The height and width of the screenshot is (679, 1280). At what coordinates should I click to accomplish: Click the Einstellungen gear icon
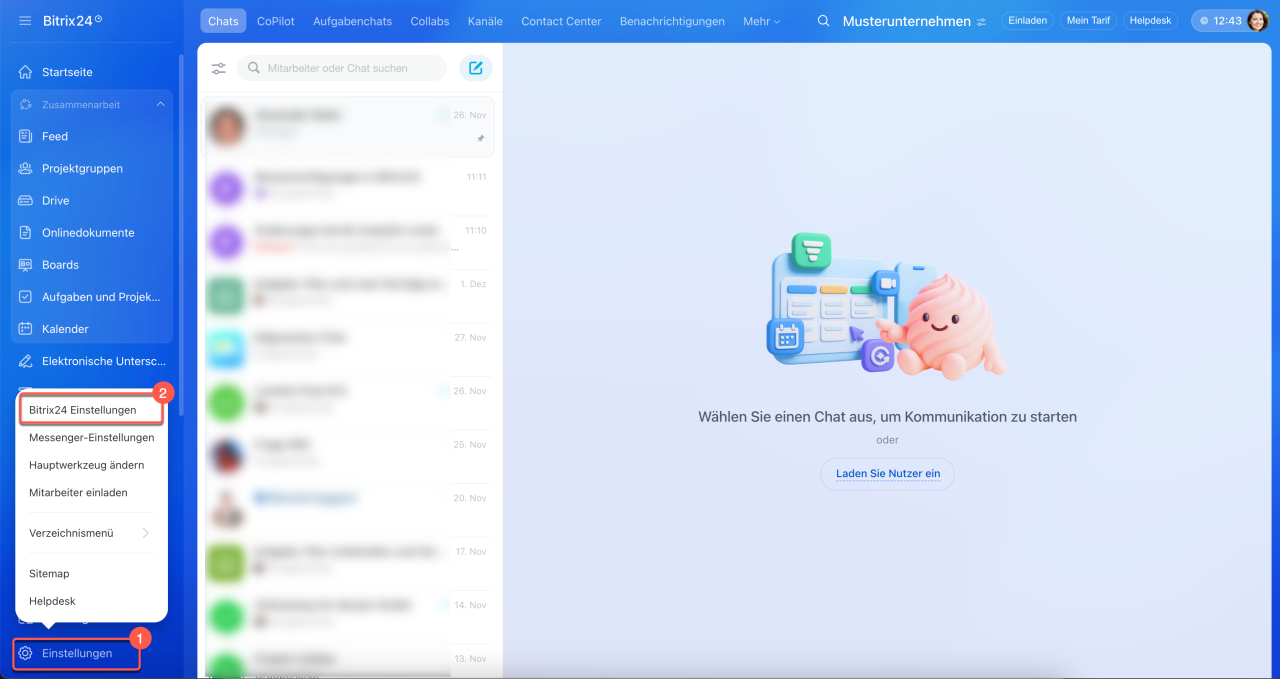[x=26, y=653]
